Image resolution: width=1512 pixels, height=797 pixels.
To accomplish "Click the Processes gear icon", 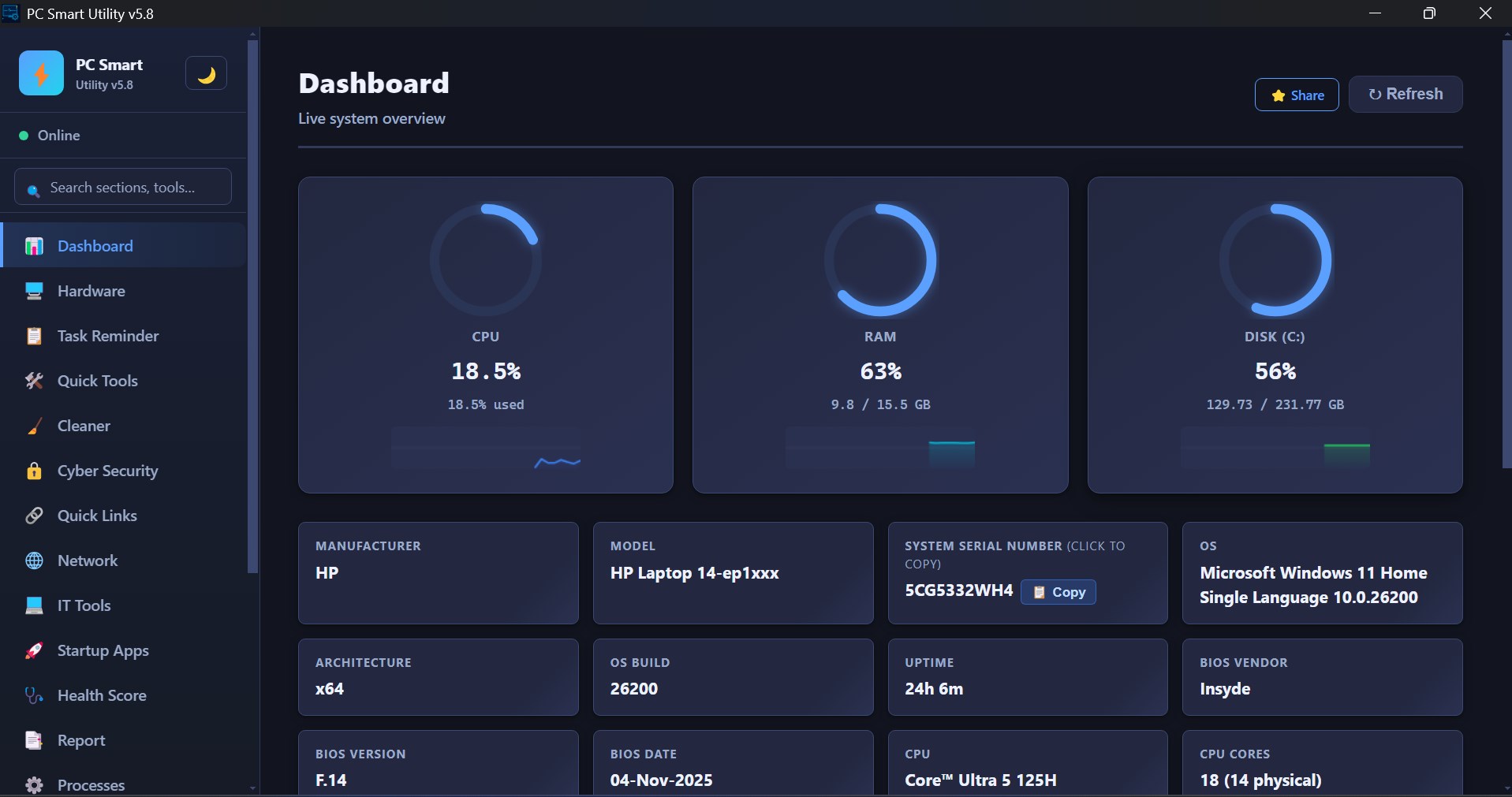I will (x=34, y=785).
